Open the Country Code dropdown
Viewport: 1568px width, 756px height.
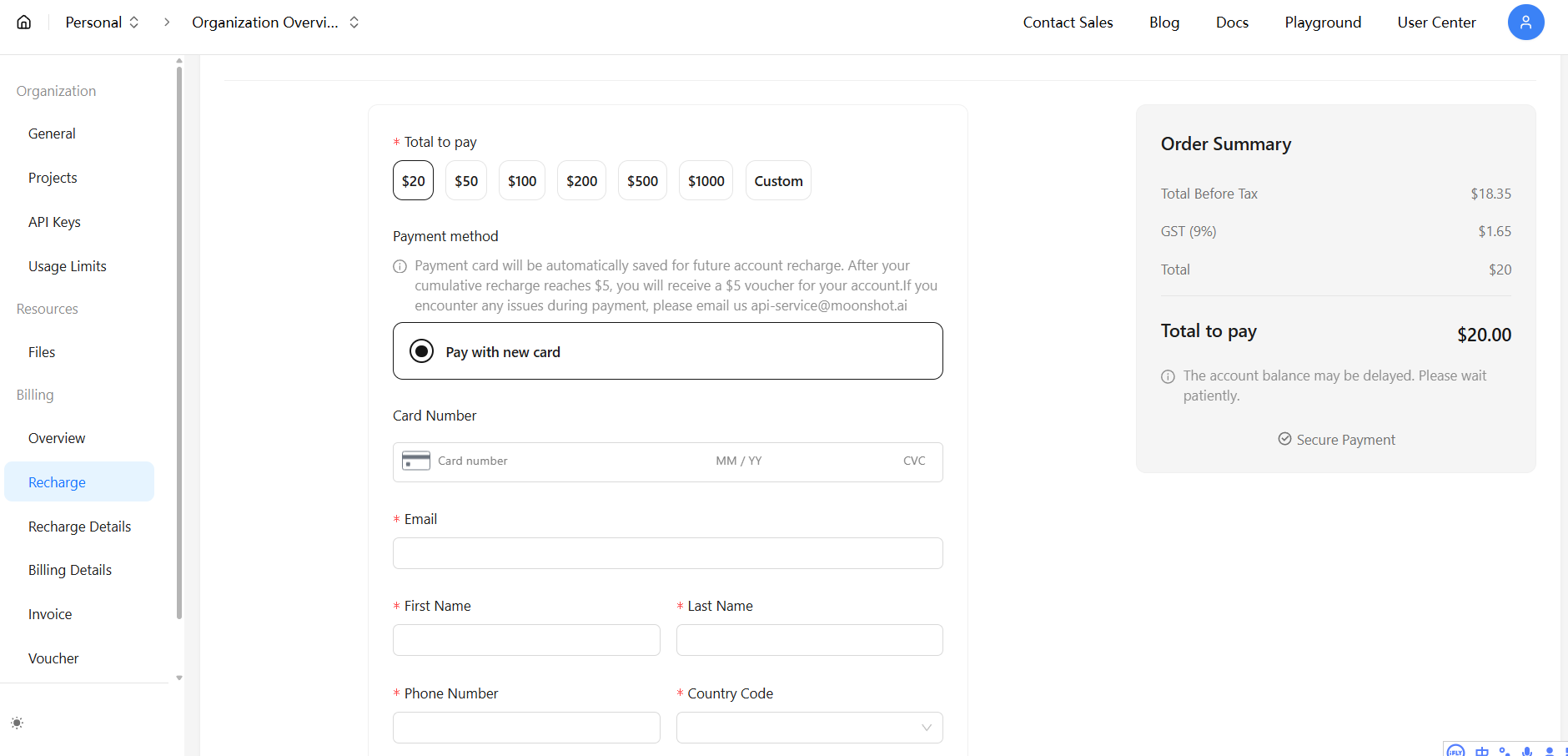809,728
